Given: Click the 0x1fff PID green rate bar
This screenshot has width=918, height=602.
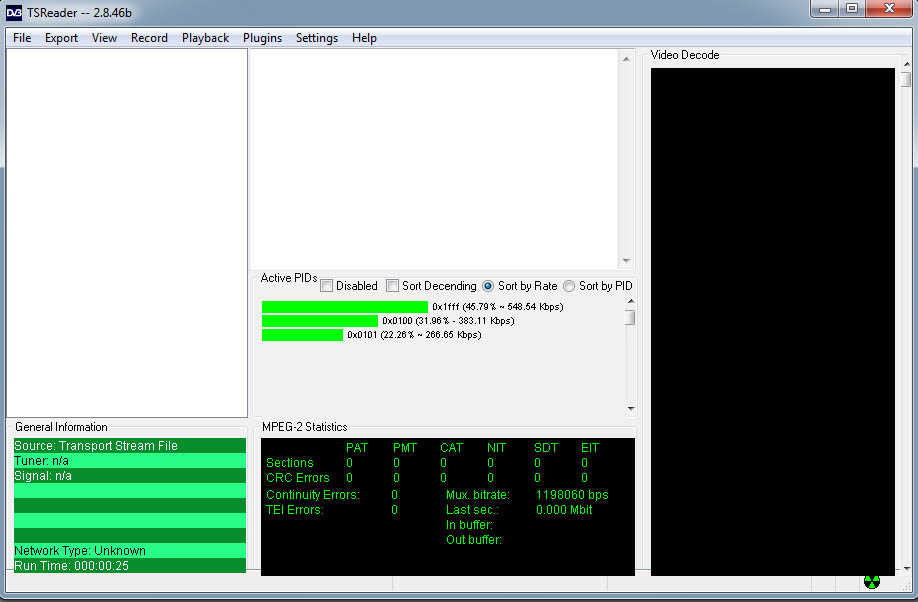Looking at the screenshot, I should (x=344, y=307).
